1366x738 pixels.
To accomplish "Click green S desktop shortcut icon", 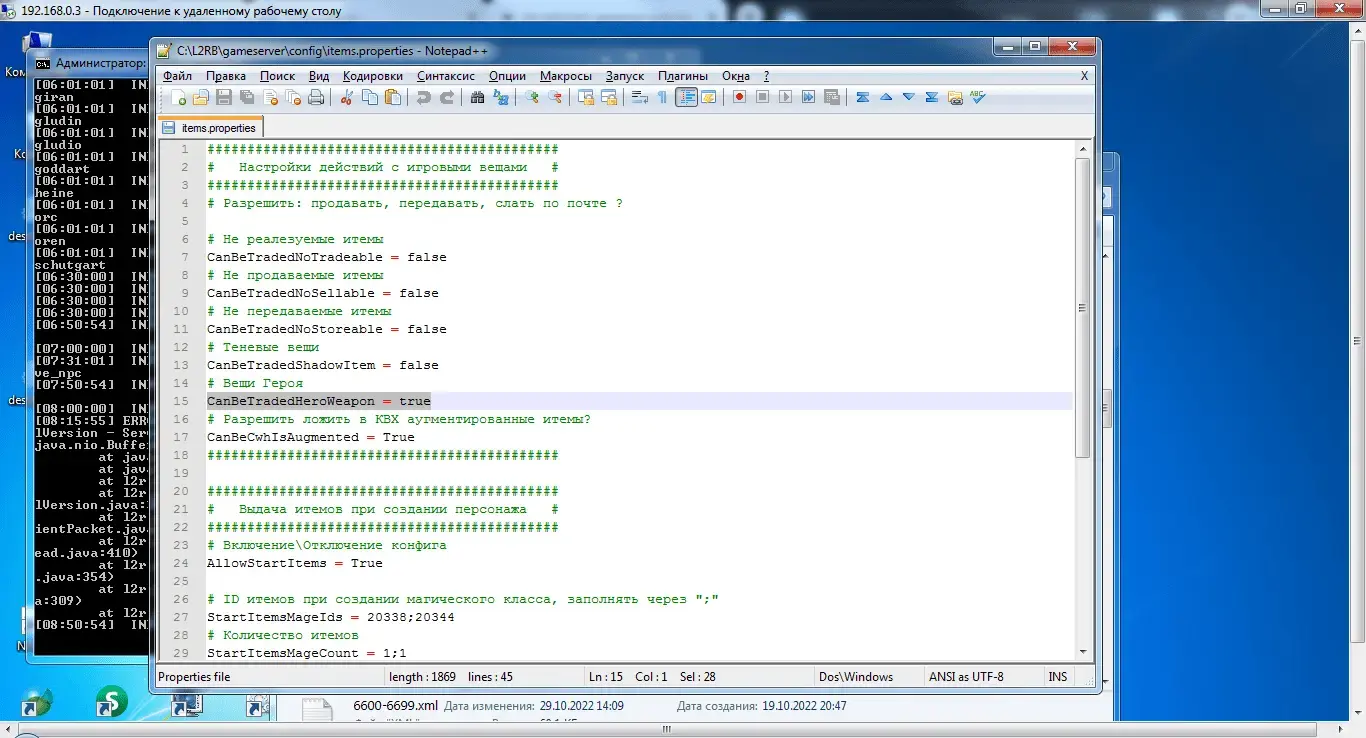I will [x=110, y=703].
